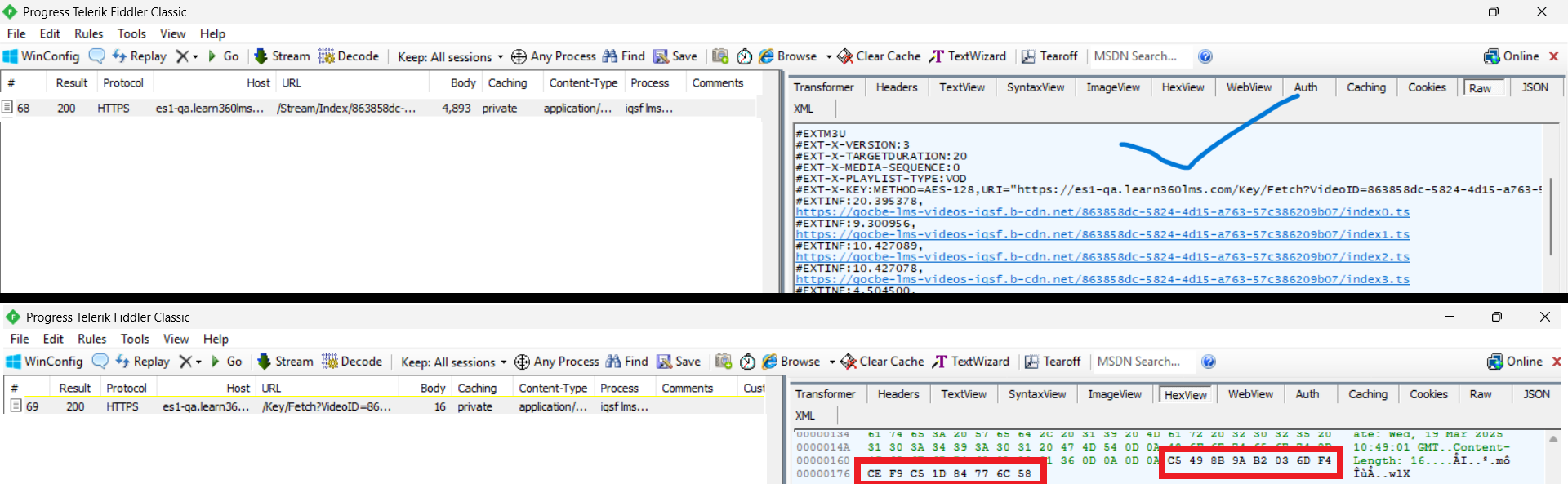The image size is (1568, 484).
Task: Toggle Stream mode in the top window
Action: tap(282, 56)
